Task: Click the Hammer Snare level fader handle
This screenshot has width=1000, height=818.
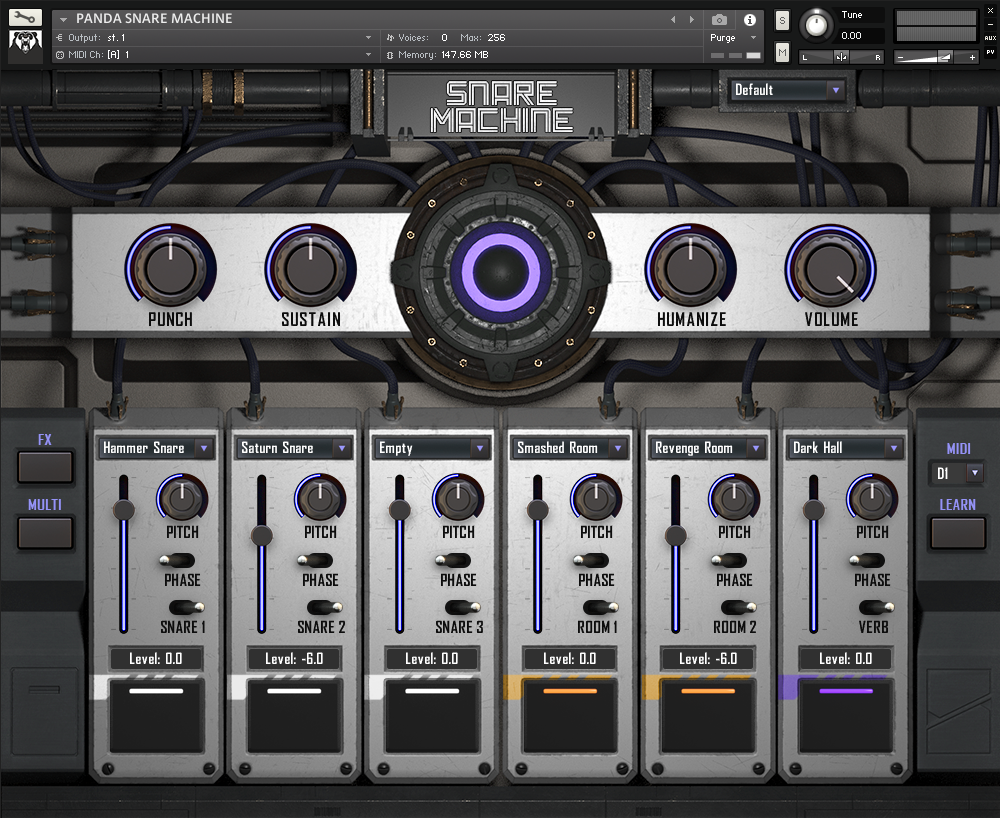Action: click(124, 509)
